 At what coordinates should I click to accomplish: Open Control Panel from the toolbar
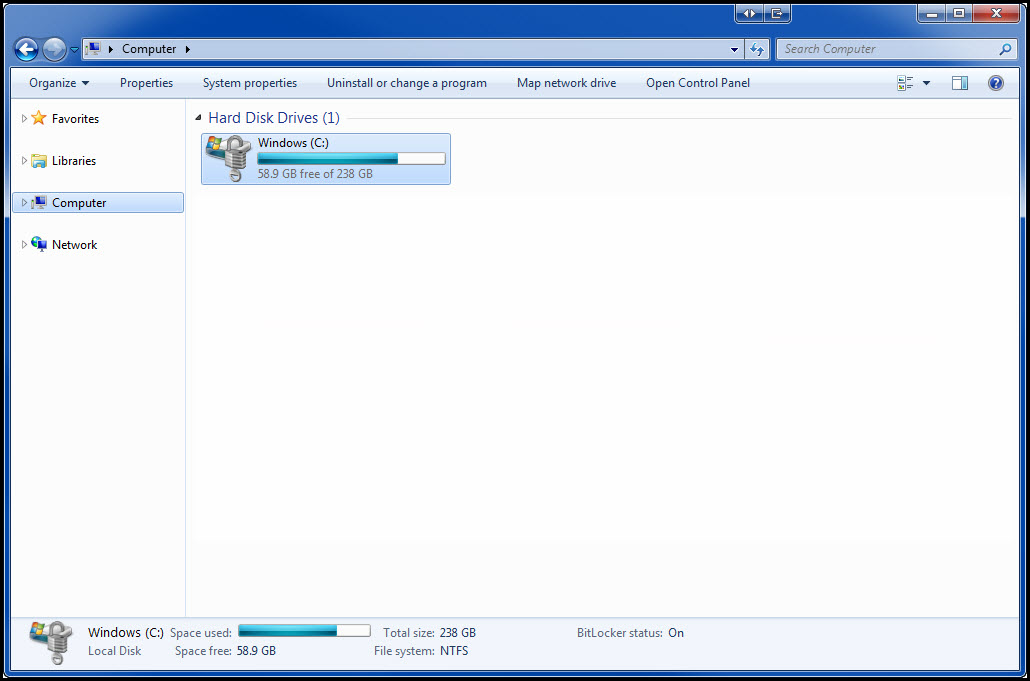point(697,83)
